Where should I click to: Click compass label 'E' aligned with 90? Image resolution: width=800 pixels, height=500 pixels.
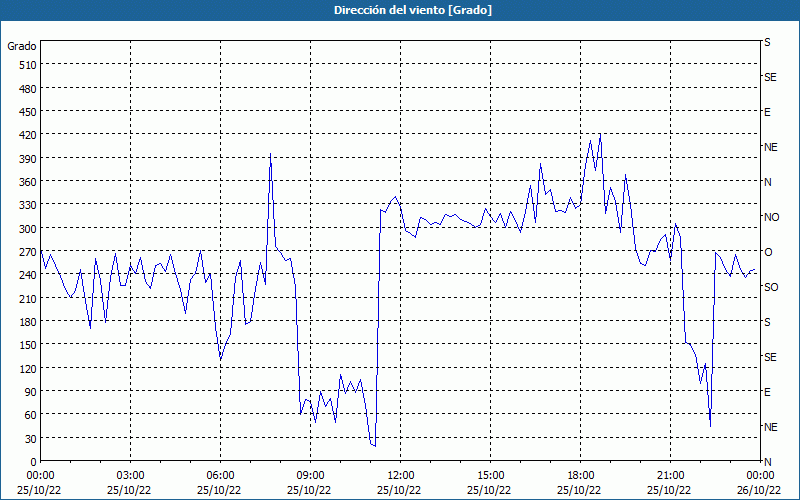tap(767, 392)
